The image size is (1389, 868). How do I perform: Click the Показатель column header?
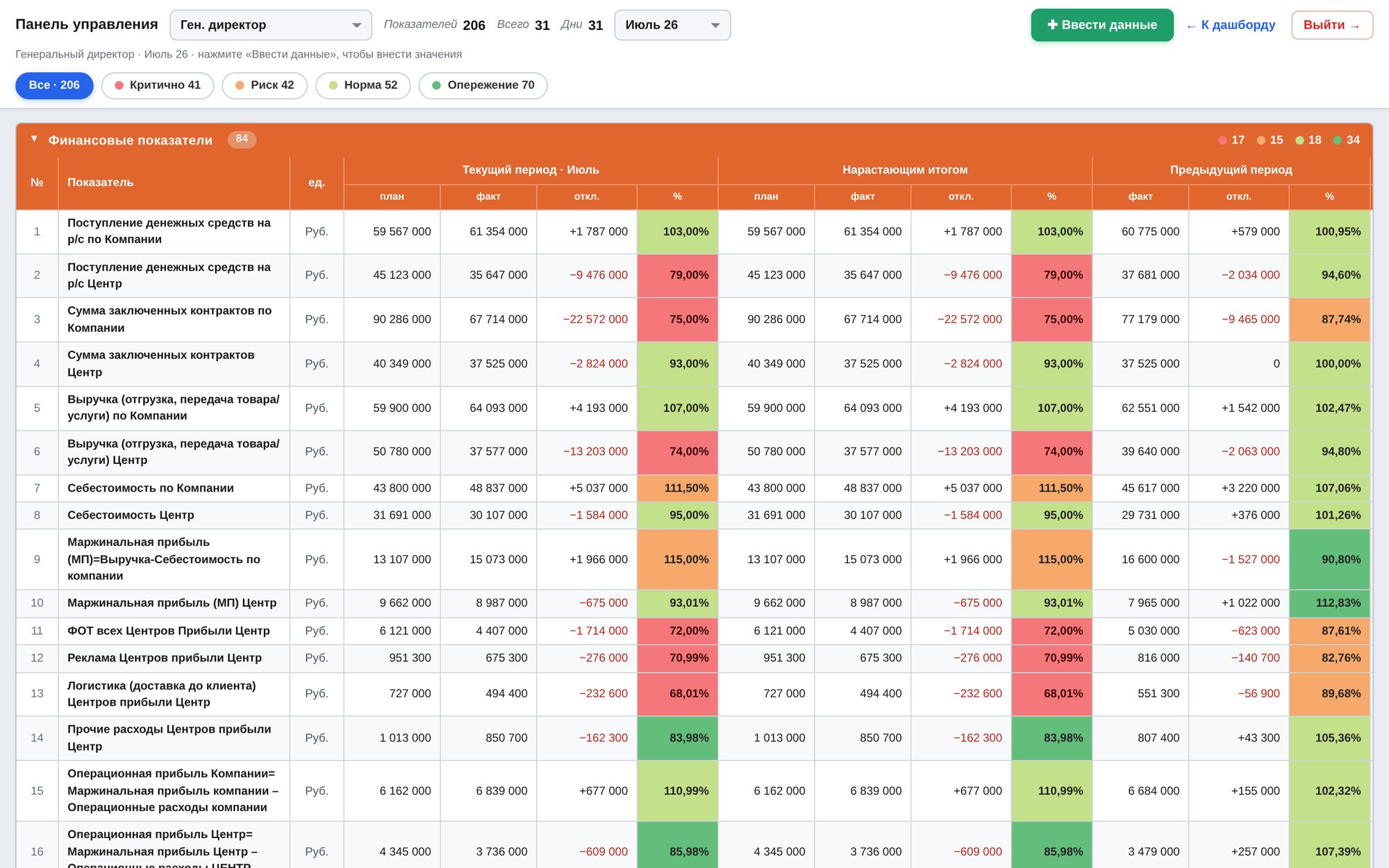point(174,183)
